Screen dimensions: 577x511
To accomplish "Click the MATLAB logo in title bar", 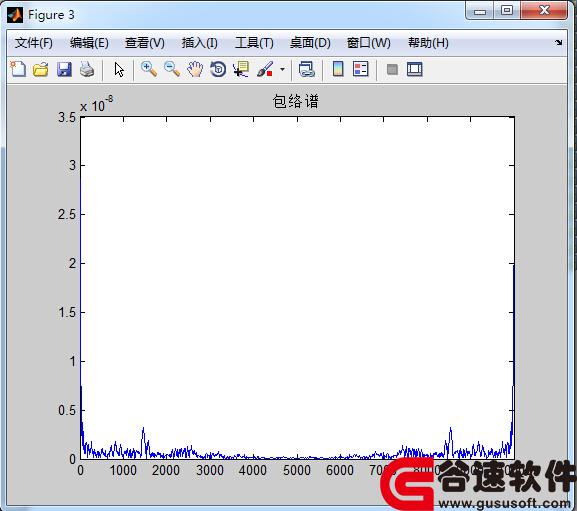I will [x=15, y=15].
